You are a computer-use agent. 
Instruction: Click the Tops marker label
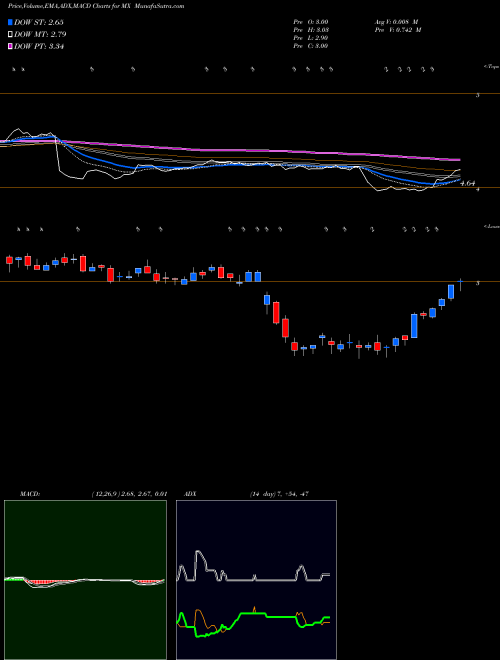(492, 67)
